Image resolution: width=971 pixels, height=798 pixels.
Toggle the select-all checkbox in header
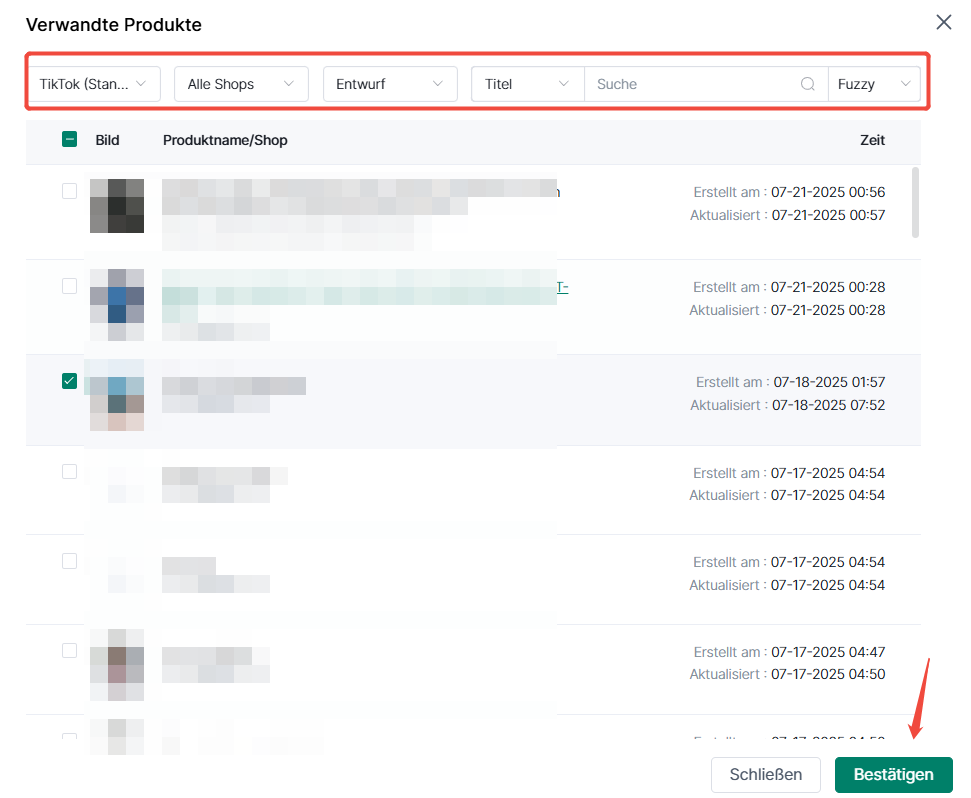[x=69, y=139]
